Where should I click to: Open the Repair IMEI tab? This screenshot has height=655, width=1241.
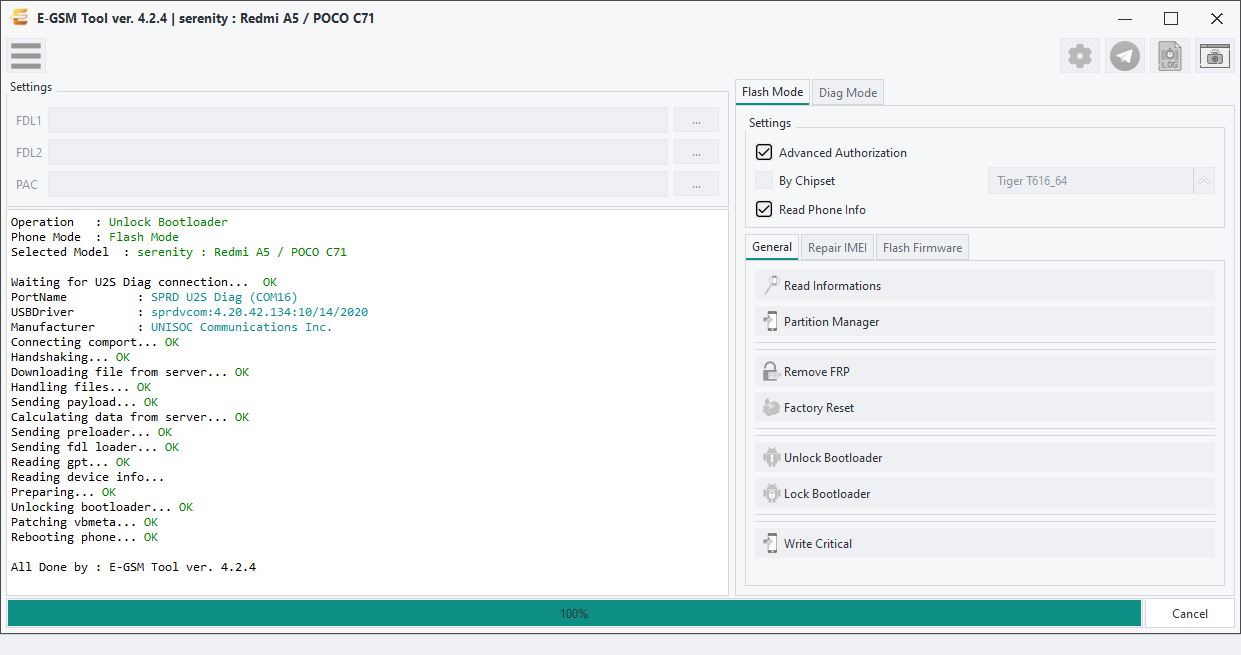[837, 247]
